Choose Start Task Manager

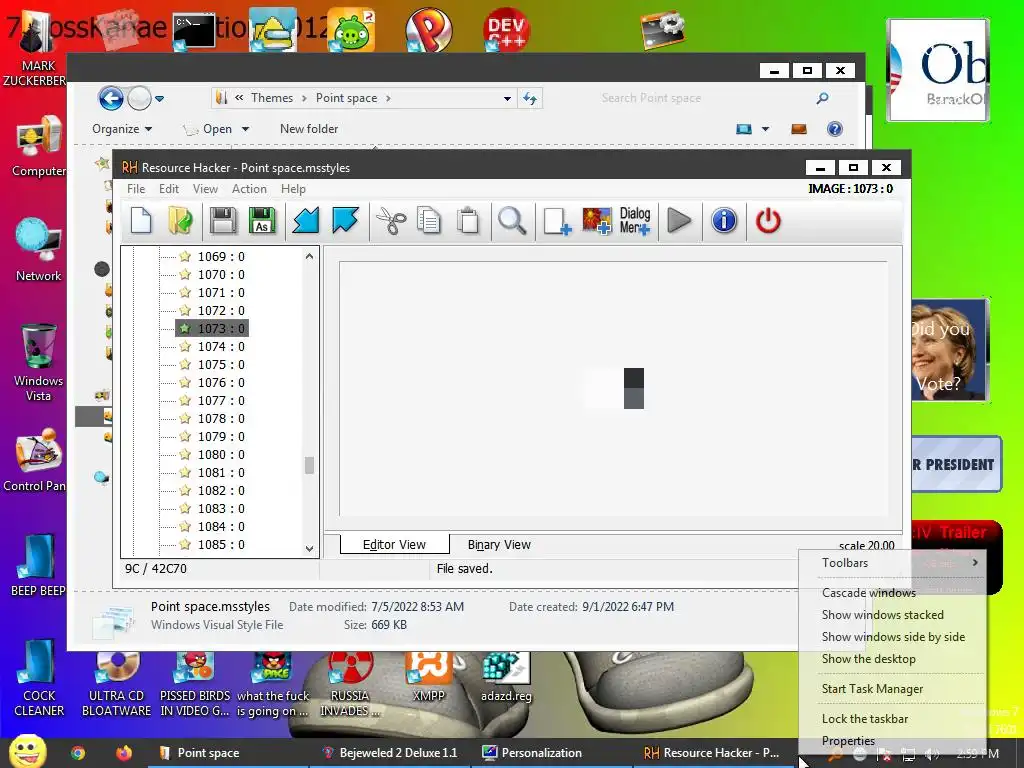[x=872, y=689]
